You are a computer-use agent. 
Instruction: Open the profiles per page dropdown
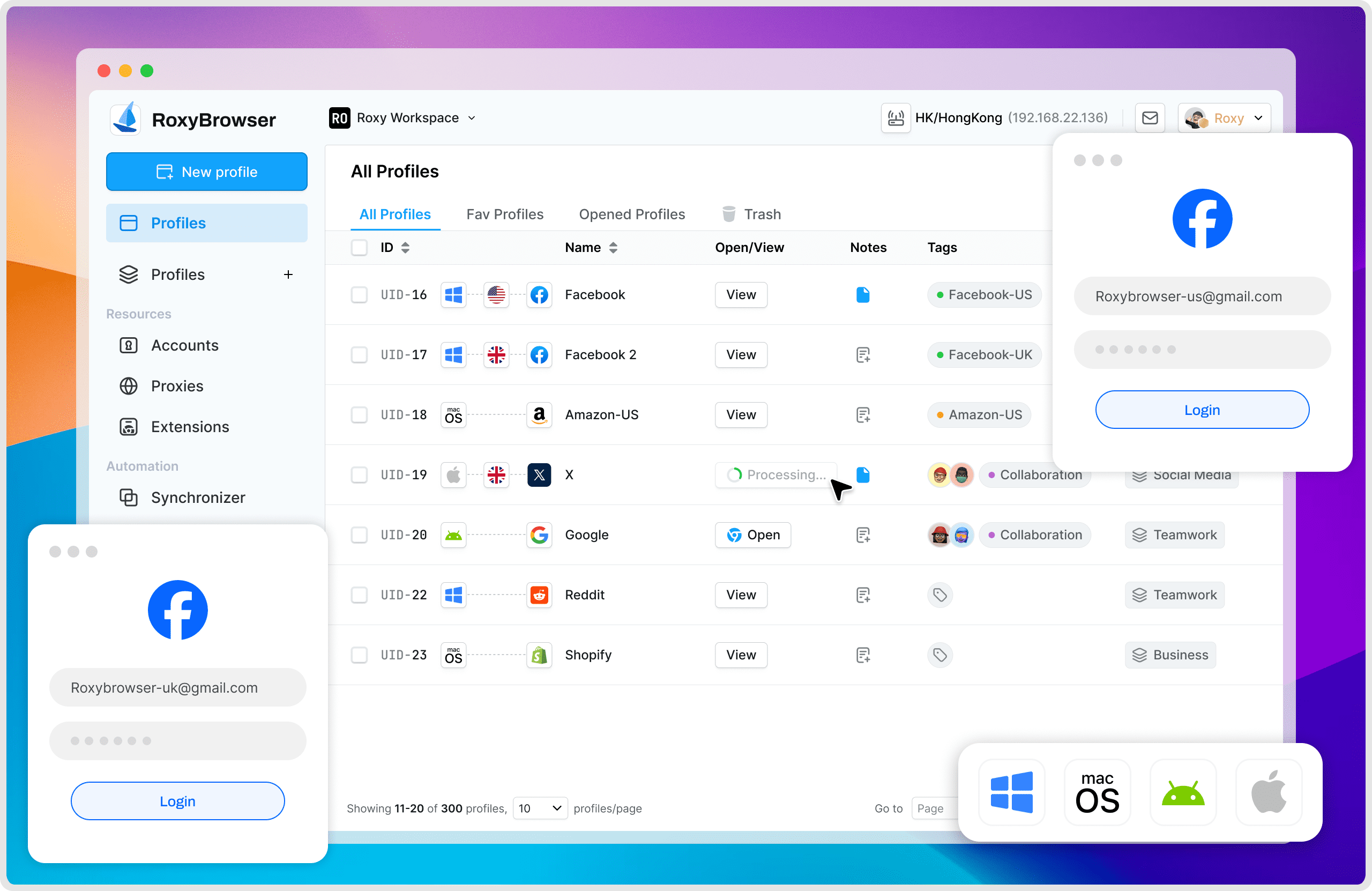point(540,808)
